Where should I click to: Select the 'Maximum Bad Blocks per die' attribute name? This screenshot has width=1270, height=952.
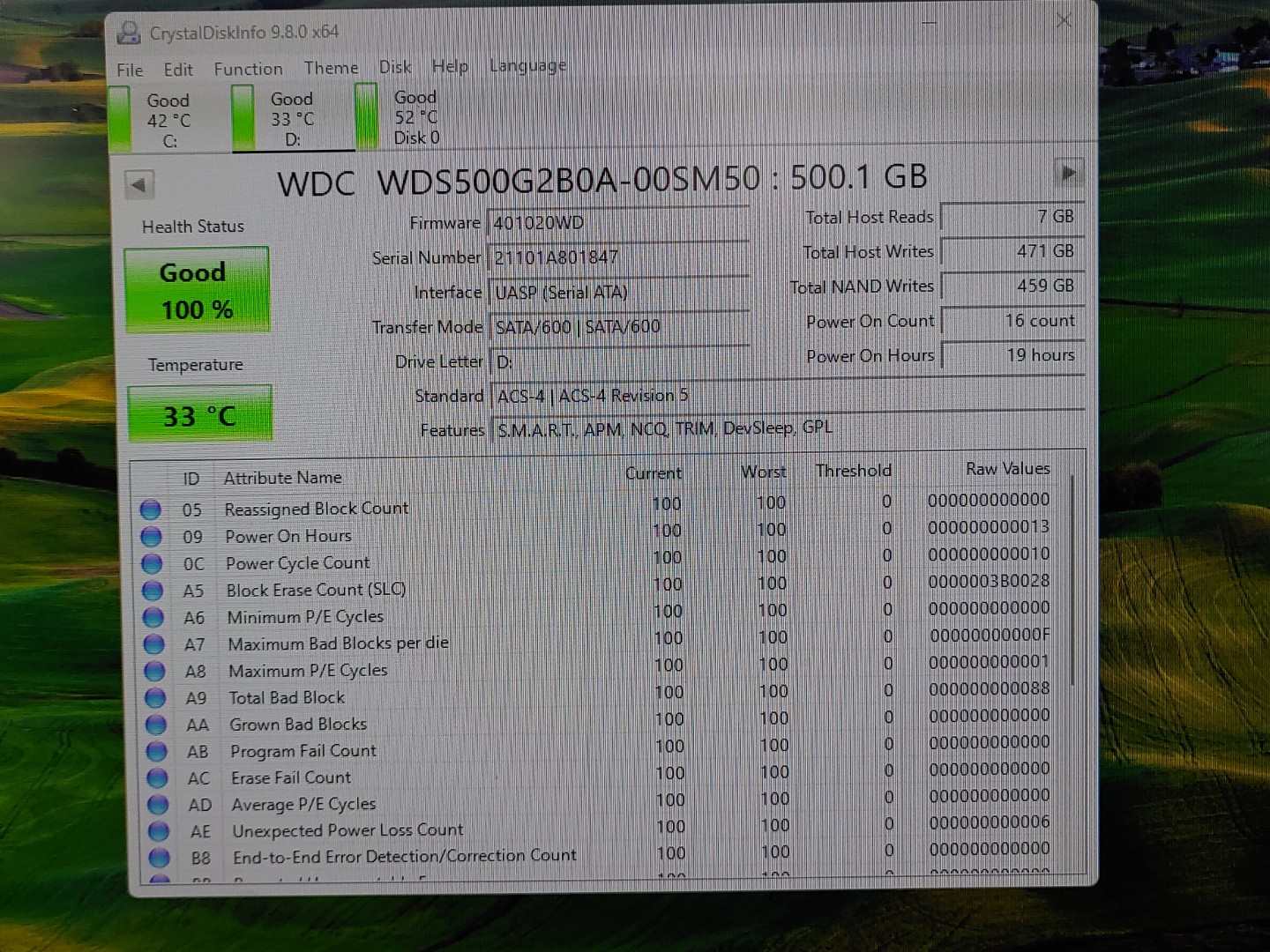point(338,643)
